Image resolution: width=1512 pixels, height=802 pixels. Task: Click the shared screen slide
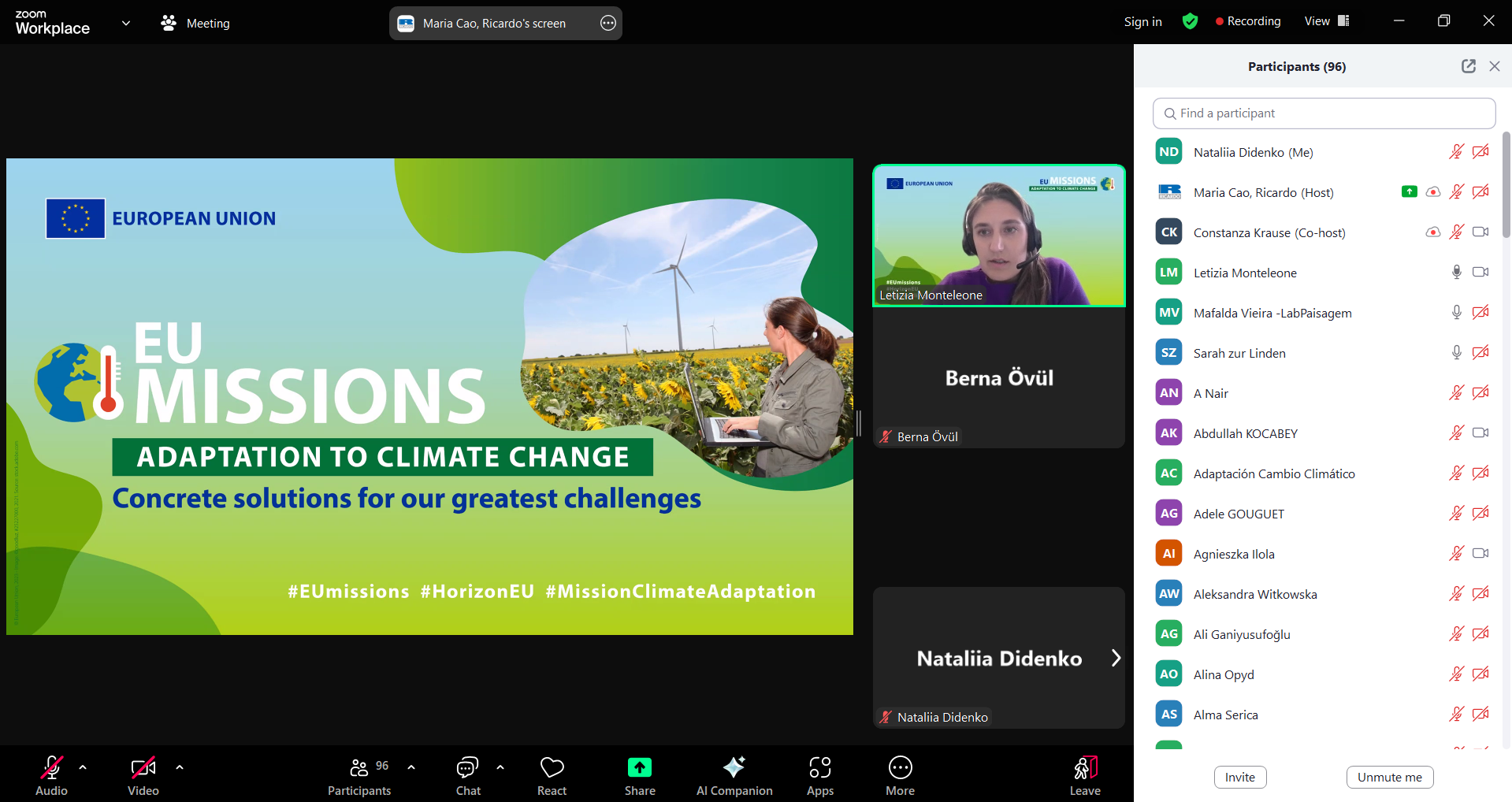click(429, 396)
